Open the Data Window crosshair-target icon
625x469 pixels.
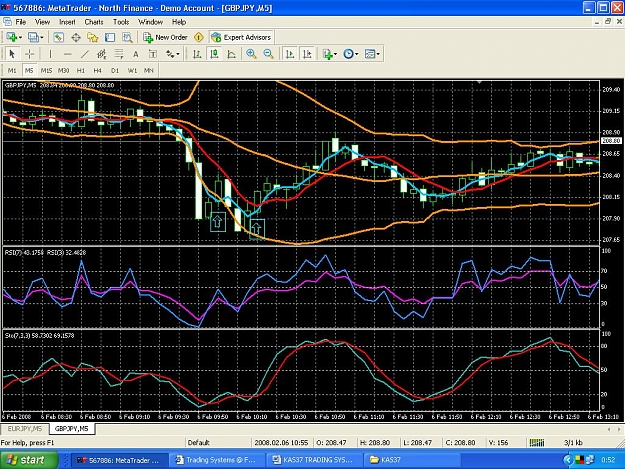pyautogui.click(x=76, y=37)
